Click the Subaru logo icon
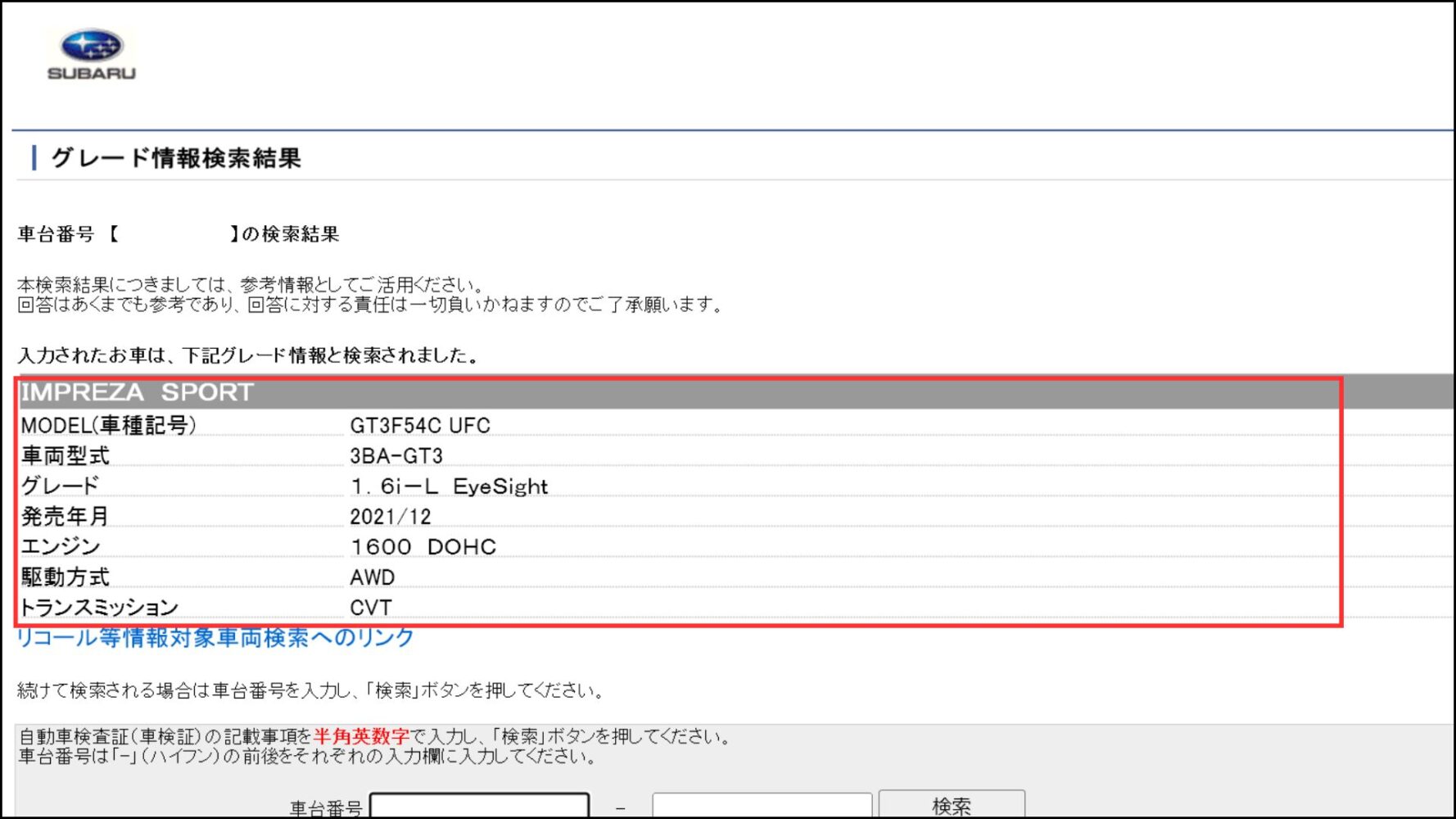Screen dimensions: 1456x819 tap(92, 46)
